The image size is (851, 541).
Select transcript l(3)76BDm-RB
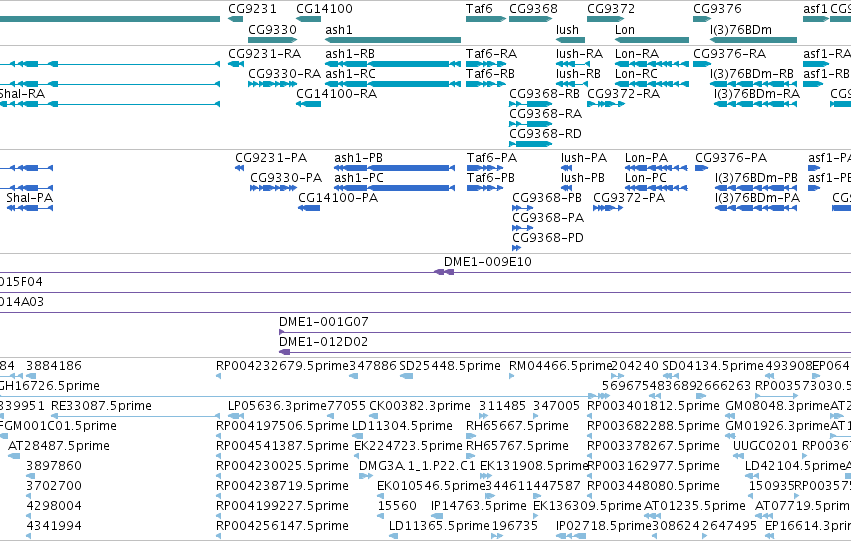tap(752, 74)
